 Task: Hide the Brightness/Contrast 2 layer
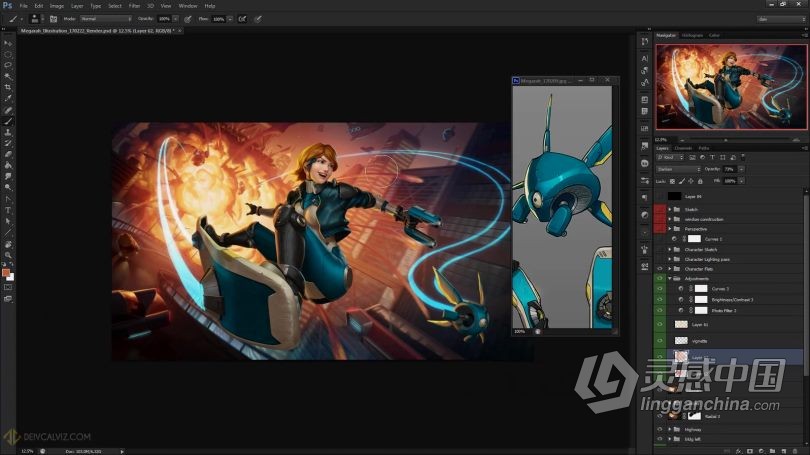pyautogui.click(x=660, y=300)
